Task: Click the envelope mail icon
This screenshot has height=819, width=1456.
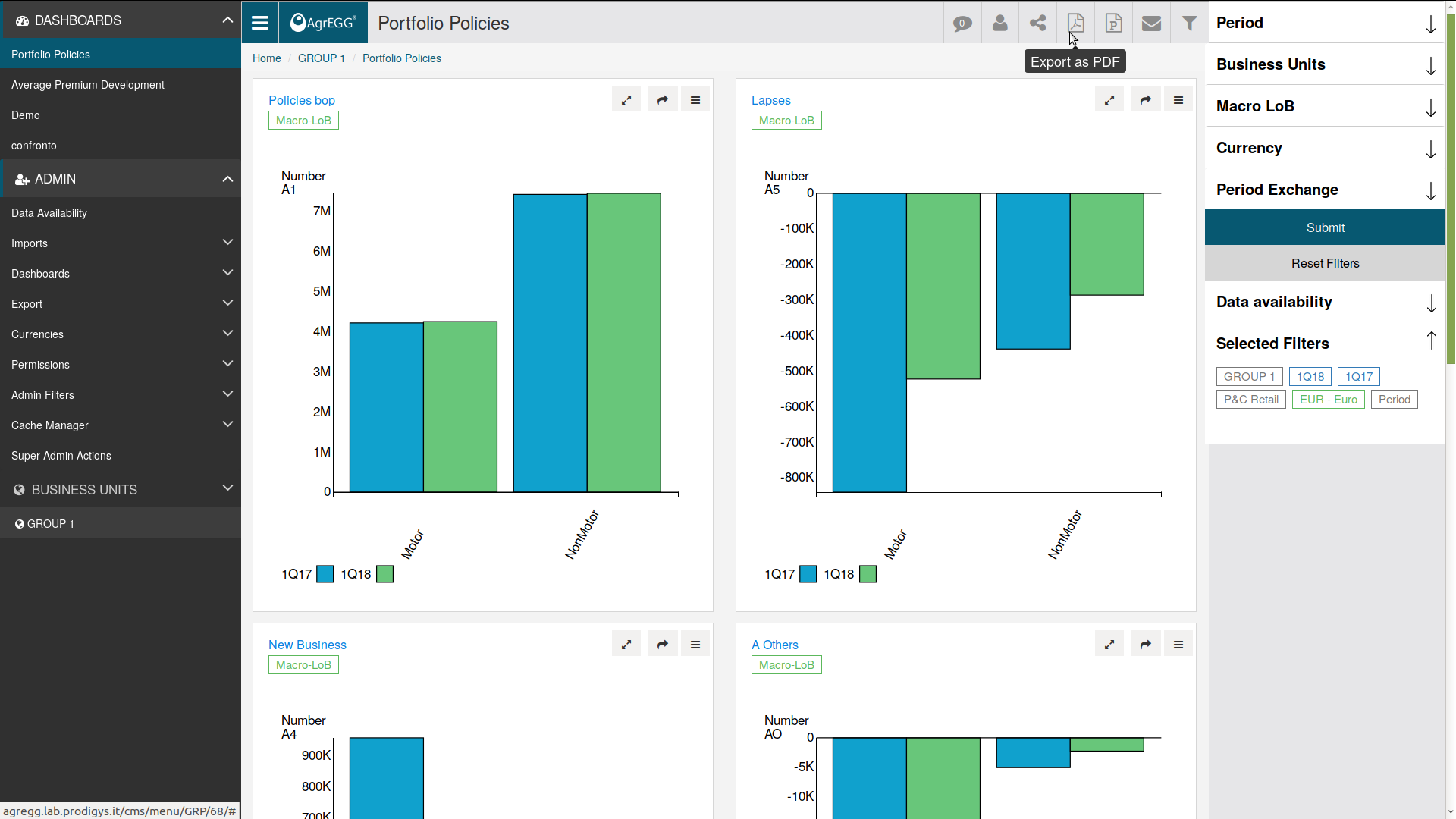Action: [1151, 23]
